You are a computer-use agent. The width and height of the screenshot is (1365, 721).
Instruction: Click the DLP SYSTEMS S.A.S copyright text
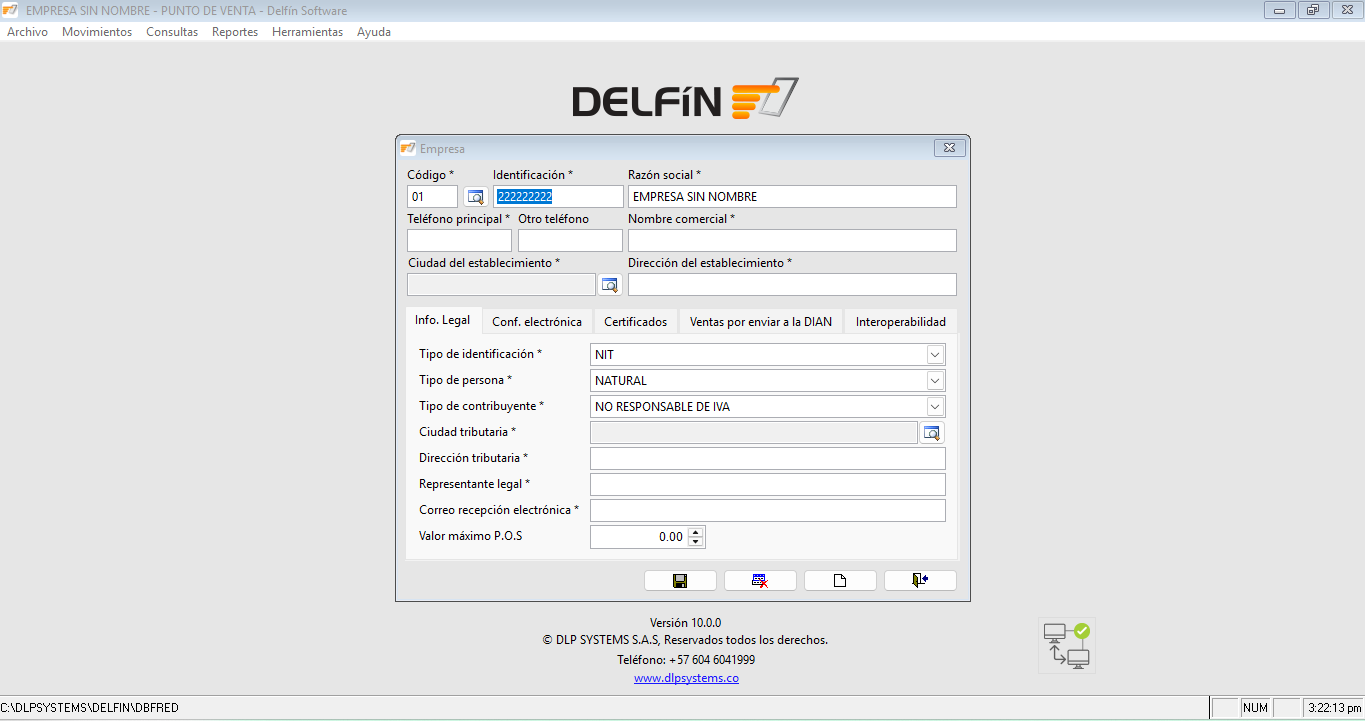pyautogui.click(x=685, y=640)
